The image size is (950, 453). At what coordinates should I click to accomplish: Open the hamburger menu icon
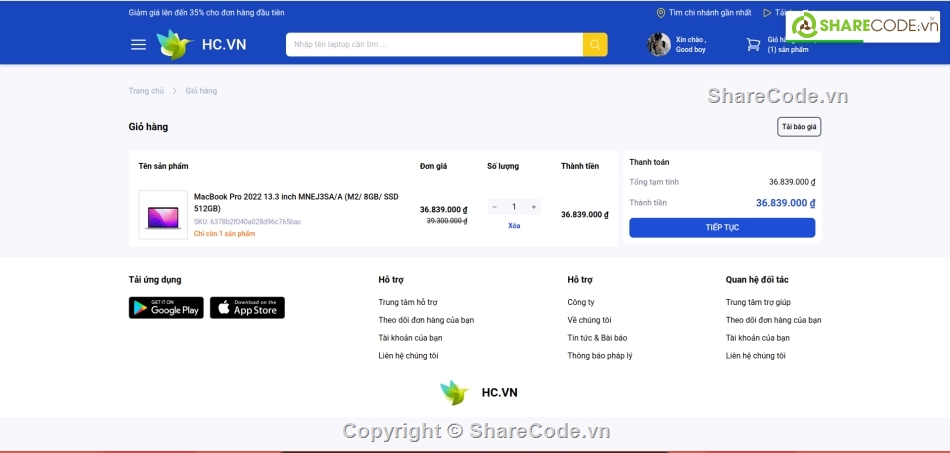(138, 45)
